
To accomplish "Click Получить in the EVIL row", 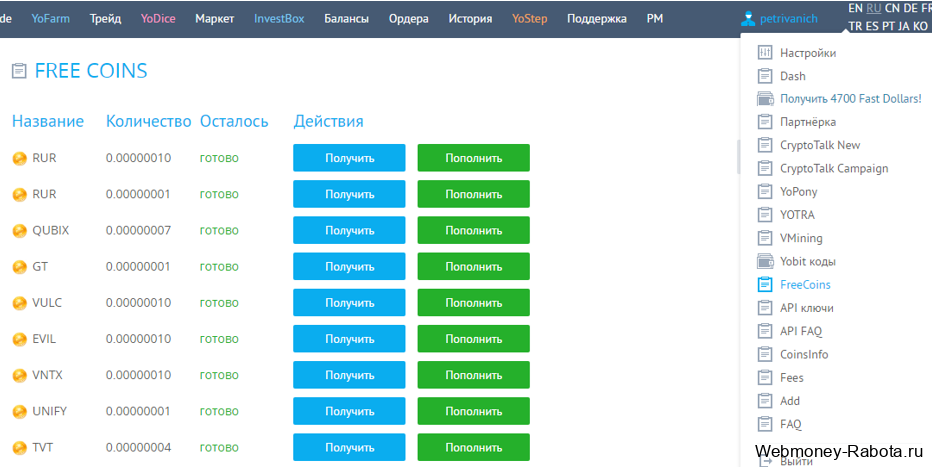I will point(350,339).
